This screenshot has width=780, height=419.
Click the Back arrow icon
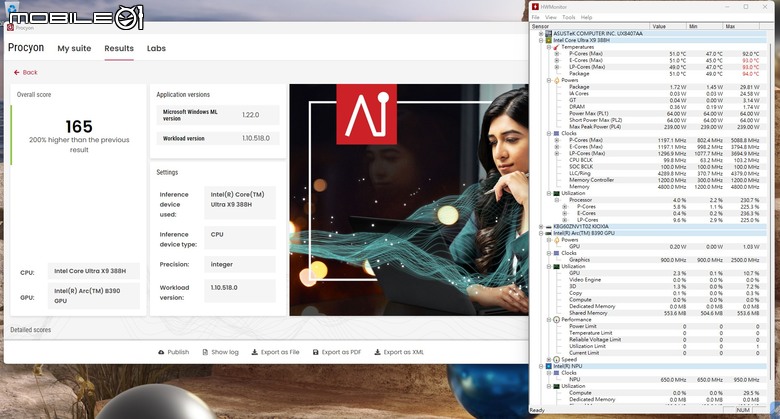(16, 72)
